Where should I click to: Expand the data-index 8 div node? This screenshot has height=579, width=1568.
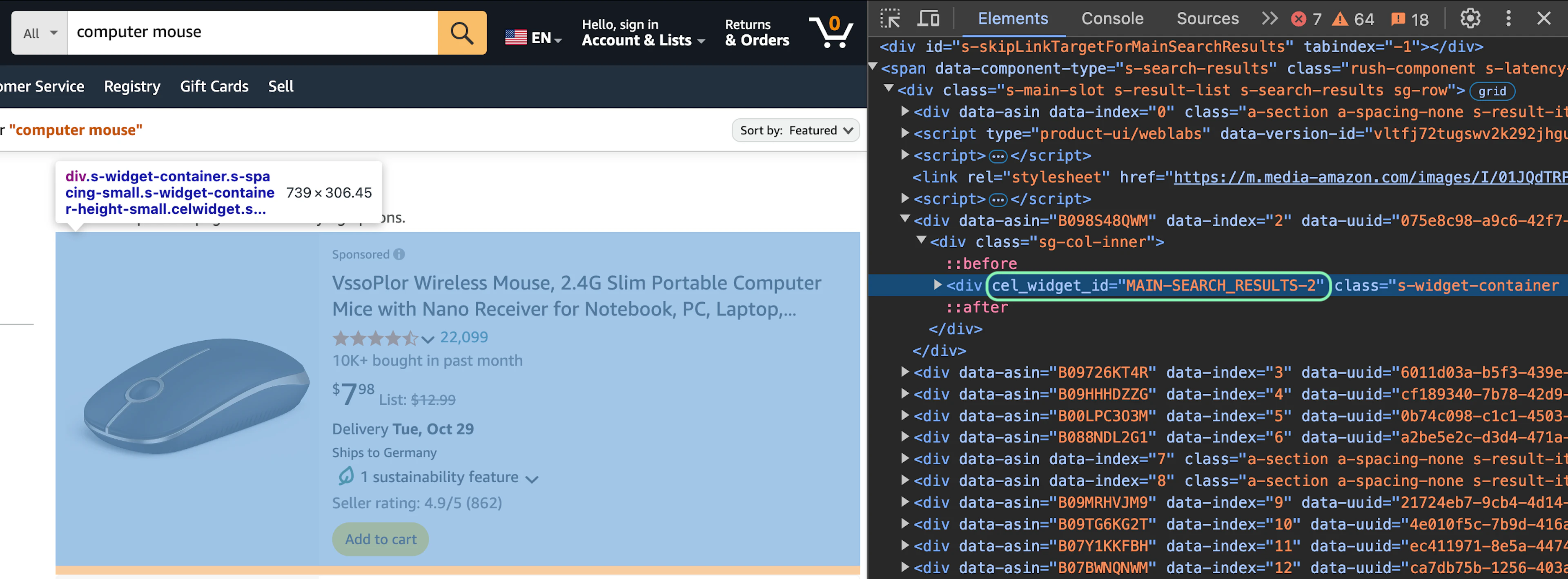905,480
